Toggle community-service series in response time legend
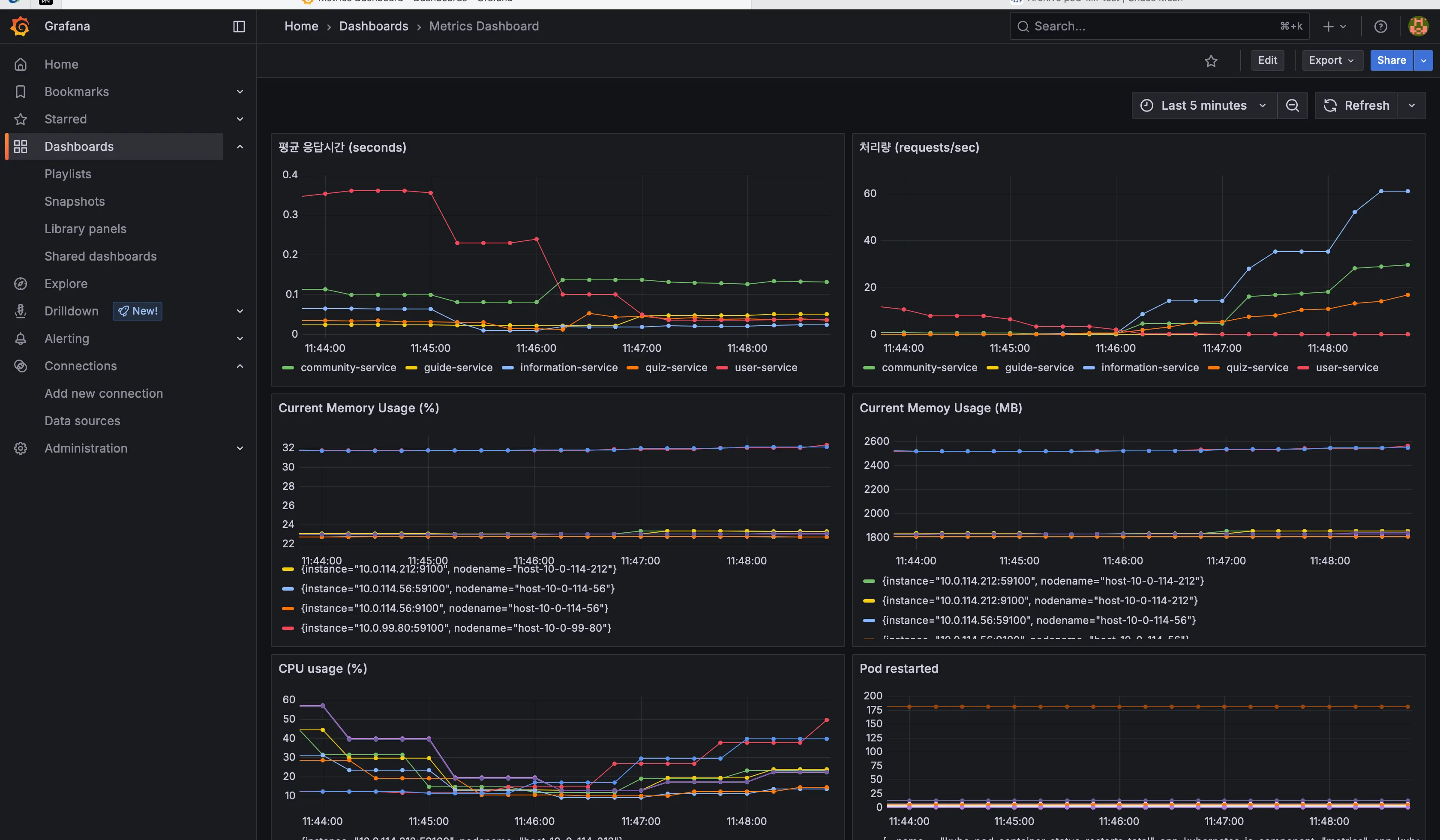The image size is (1440, 840). coord(348,367)
